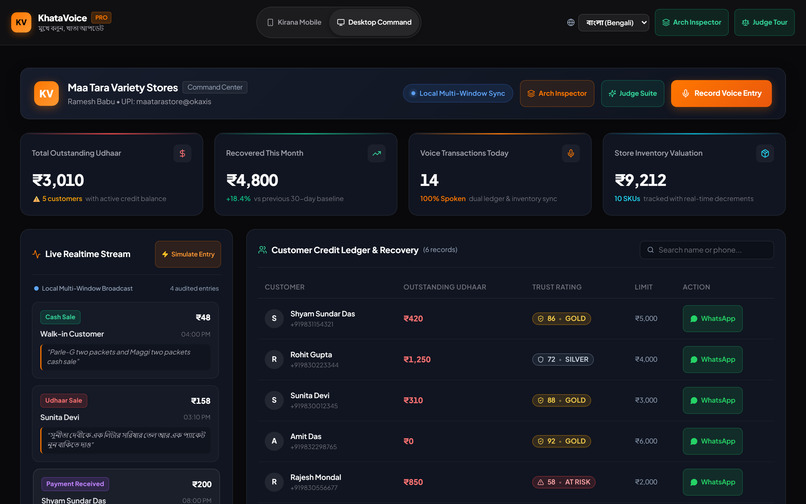This screenshot has height=504, width=806.
Task: Click the CUSTOMER column header
Action: [x=284, y=287]
